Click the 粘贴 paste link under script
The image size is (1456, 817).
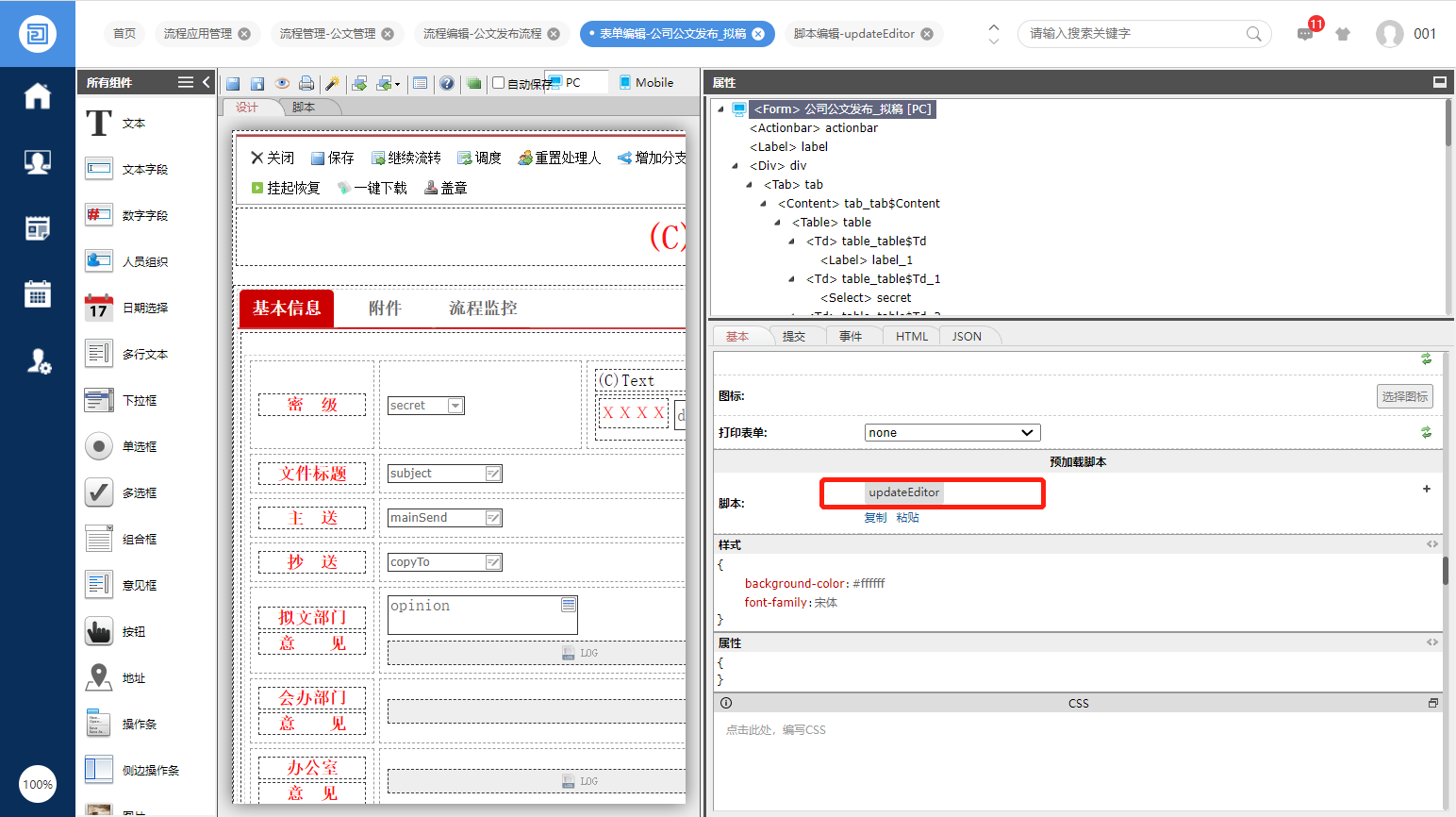coord(907,517)
